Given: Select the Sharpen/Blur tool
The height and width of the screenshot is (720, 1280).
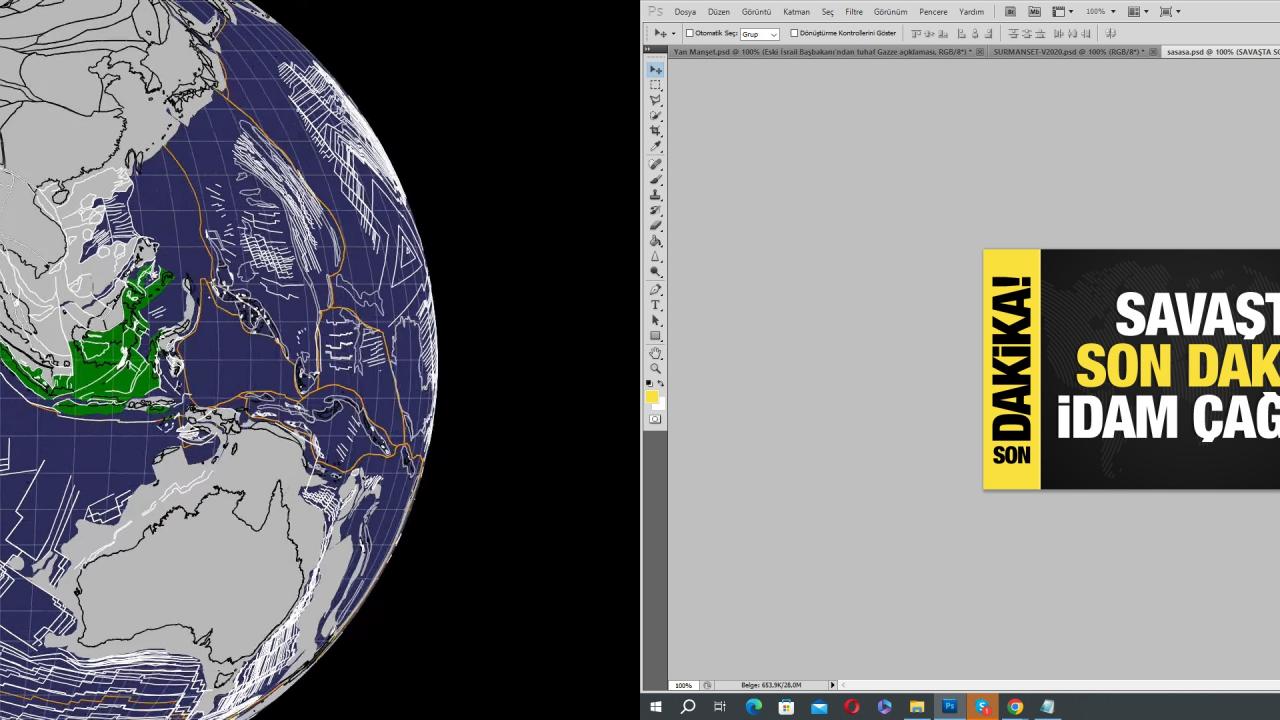Looking at the screenshot, I should click(655, 257).
